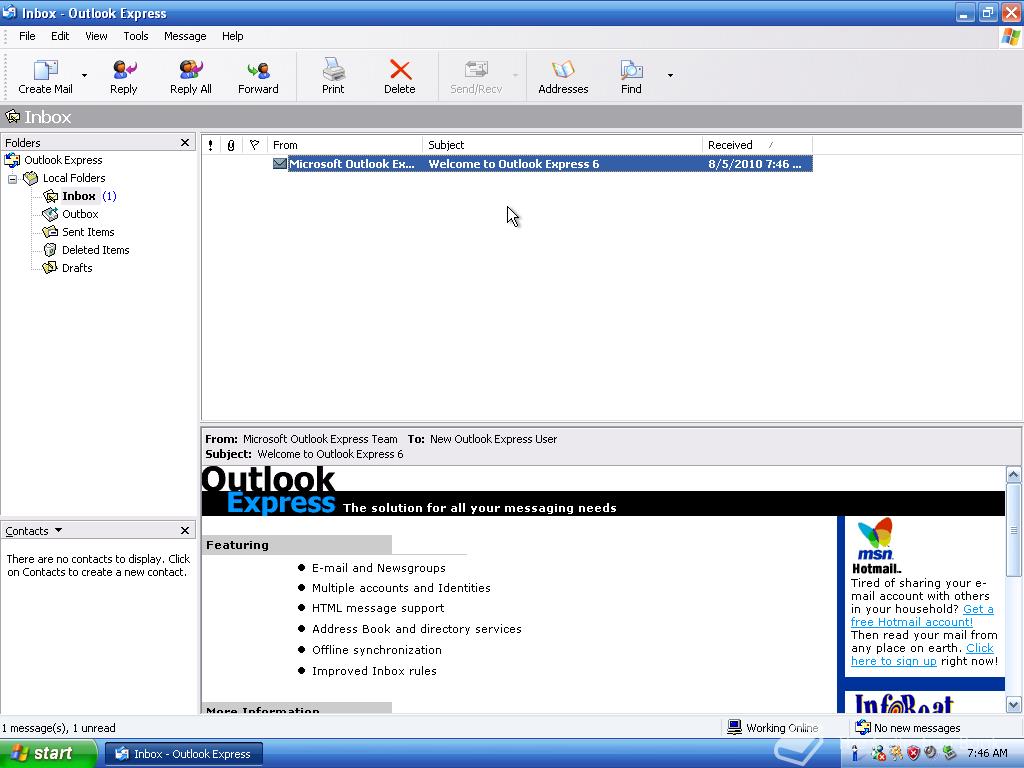Image resolution: width=1024 pixels, height=768 pixels.
Task: Collapse the Local Folders tree node
Action: point(12,178)
